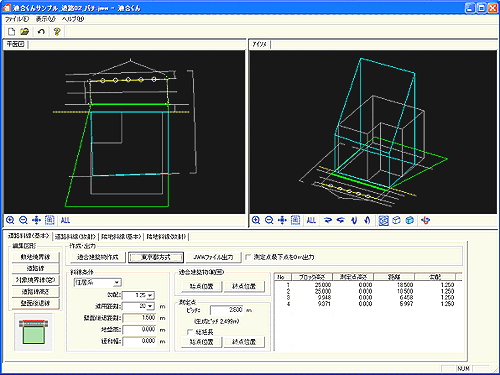
Task: Select table cell reading 10.500
Action: [405, 291]
